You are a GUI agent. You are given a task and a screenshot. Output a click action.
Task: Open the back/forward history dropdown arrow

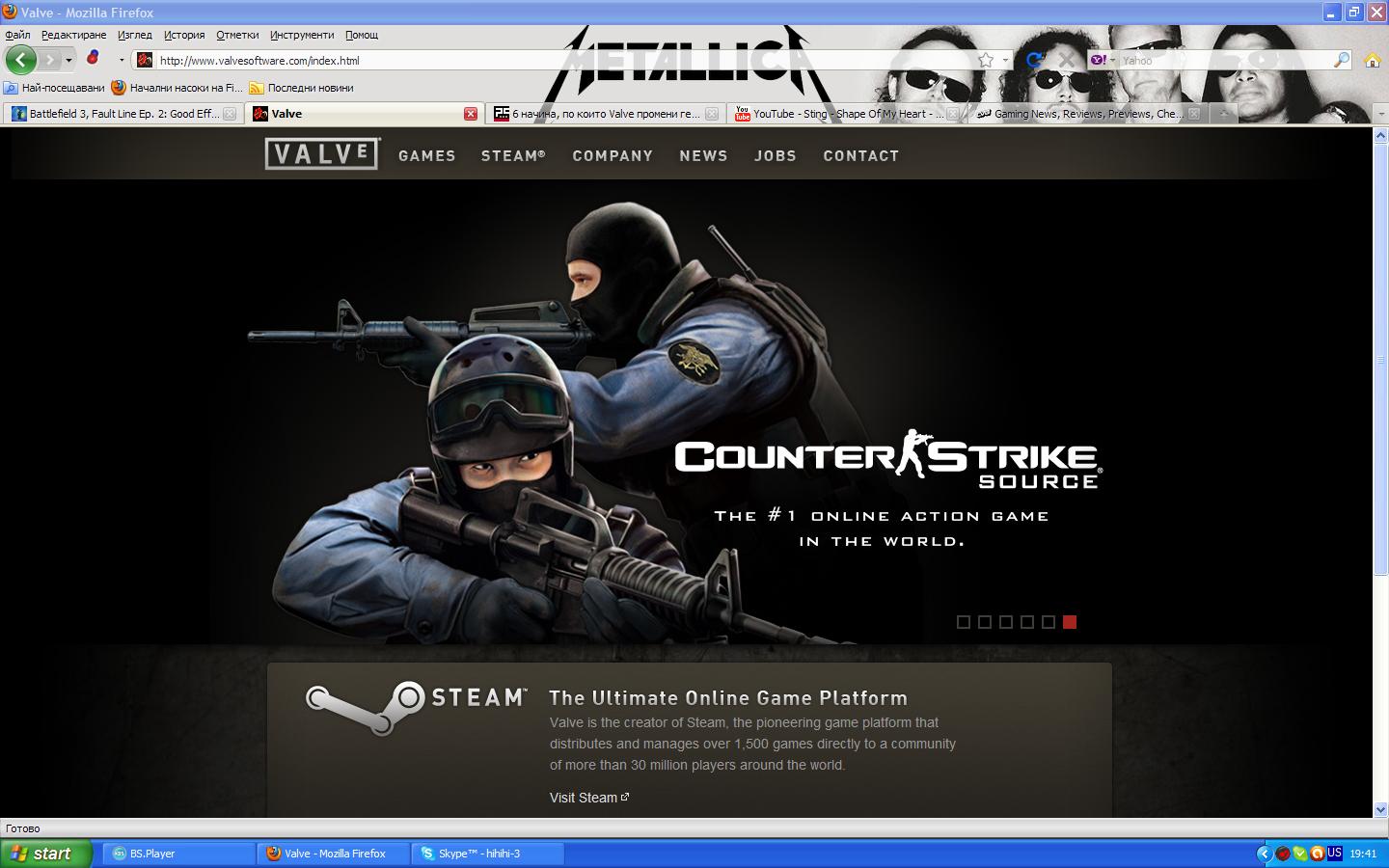pos(68,61)
